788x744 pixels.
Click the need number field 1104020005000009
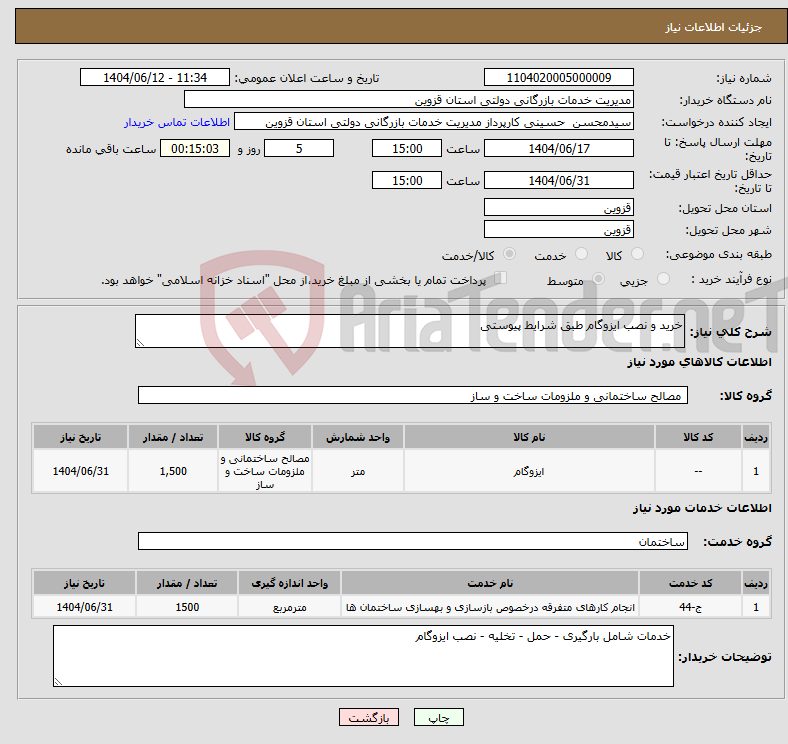coord(558,77)
